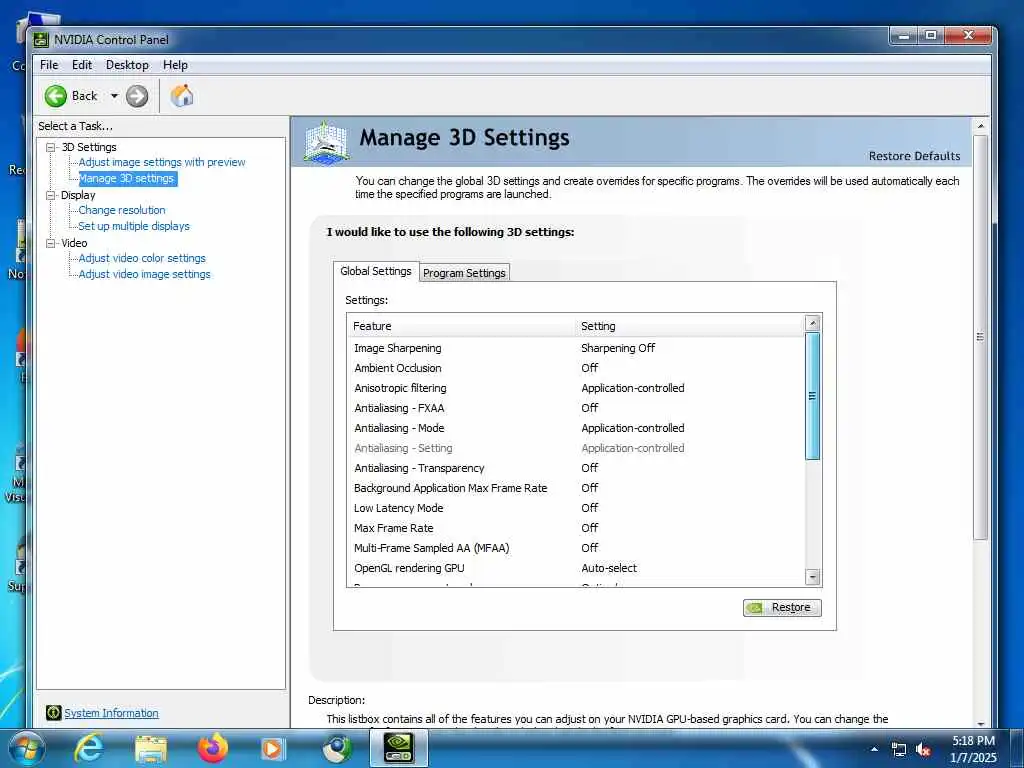1024x768 pixels.
Task: Click the Feature column header
Action: [462, 326]
